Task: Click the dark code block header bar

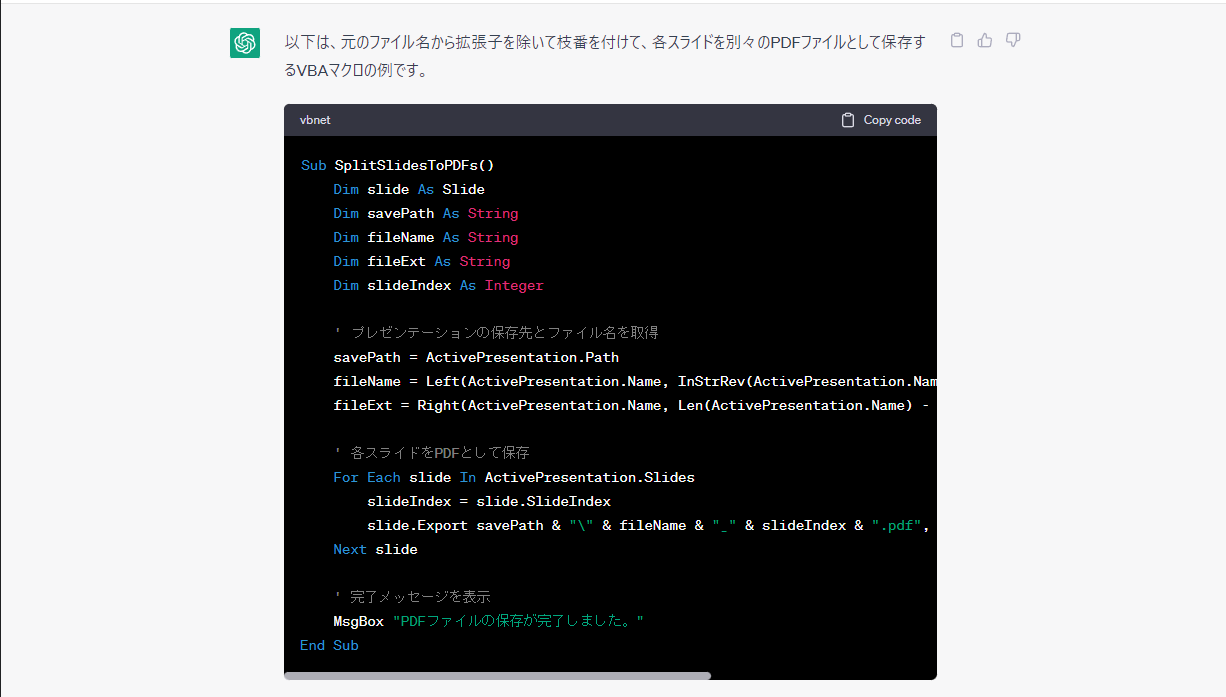Action: [x=610, y=119]
